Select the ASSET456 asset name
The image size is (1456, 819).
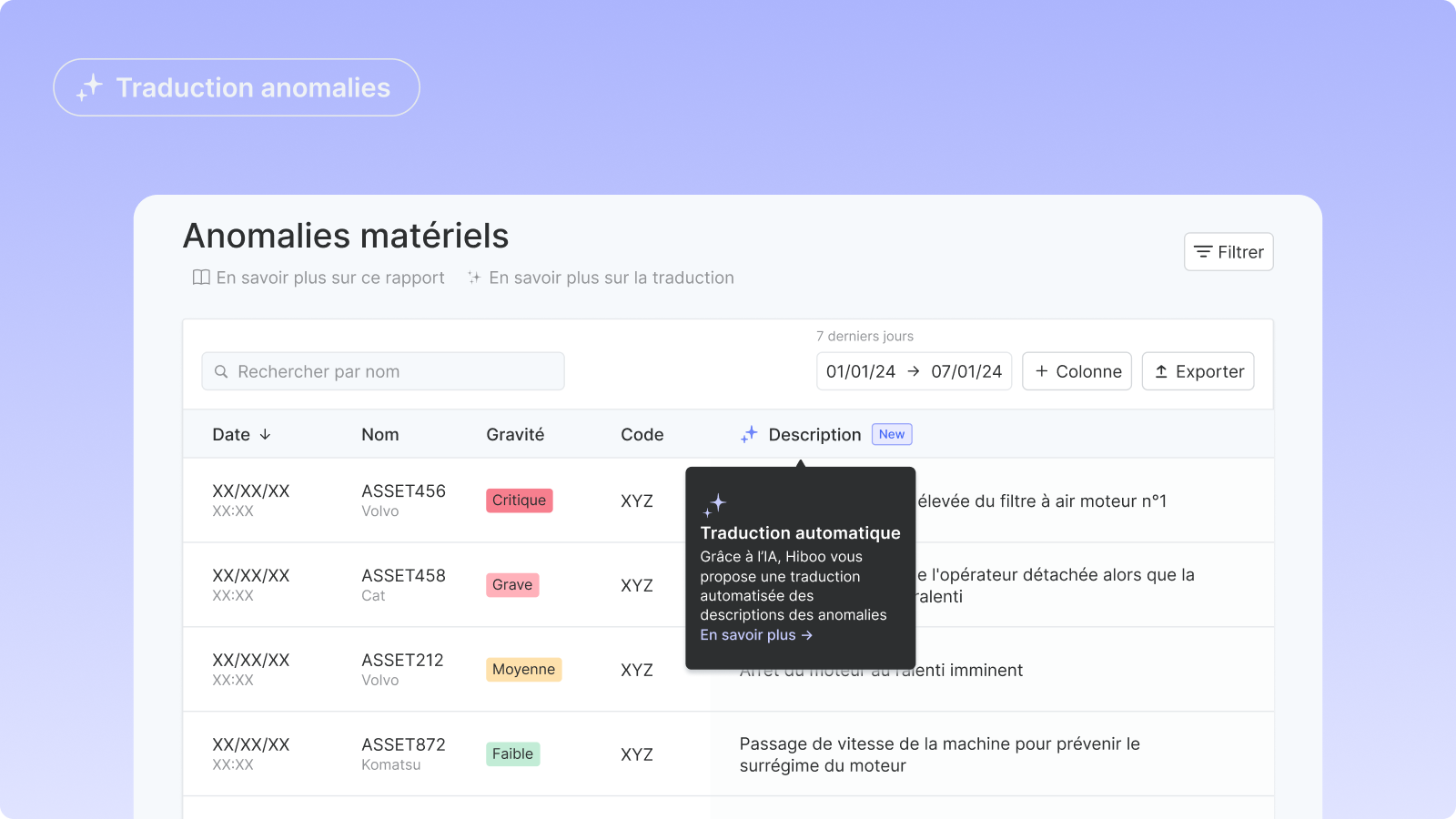click(x=403, y=490)
